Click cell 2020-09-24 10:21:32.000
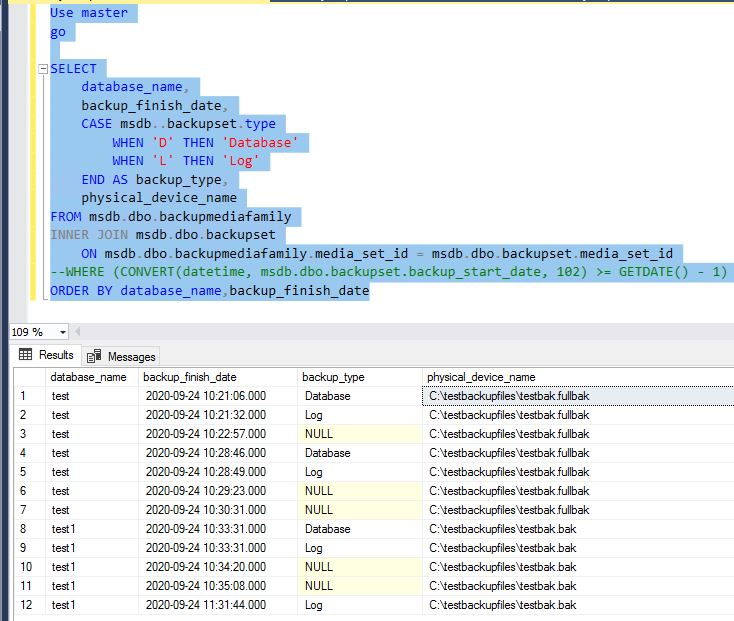Image resolution: width=734 pixels, height=621 pixels. [x=218, y=415]
